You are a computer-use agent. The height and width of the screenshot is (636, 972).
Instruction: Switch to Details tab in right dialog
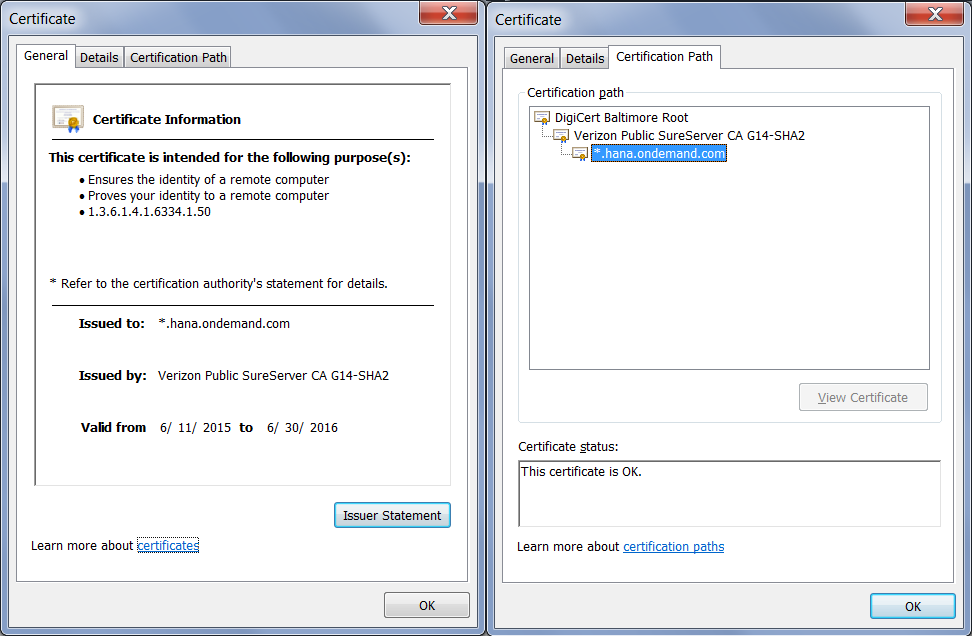585,59
